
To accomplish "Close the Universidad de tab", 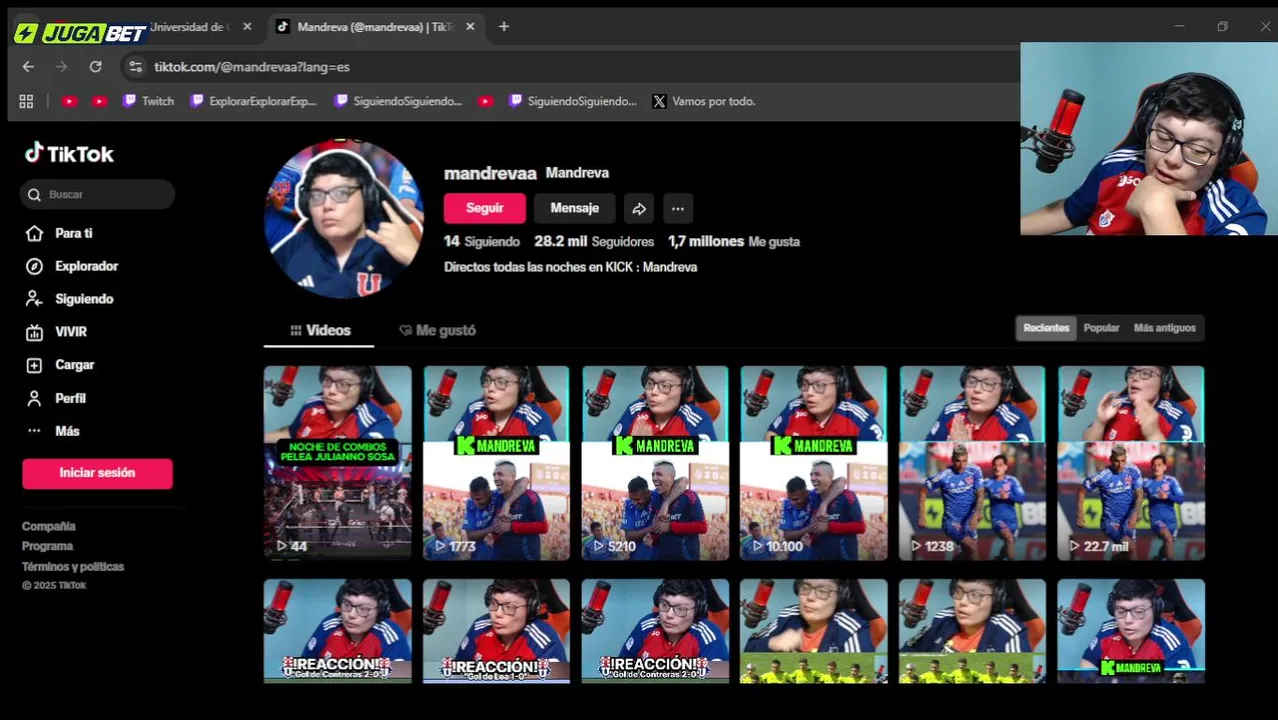I will coord(247,27).
